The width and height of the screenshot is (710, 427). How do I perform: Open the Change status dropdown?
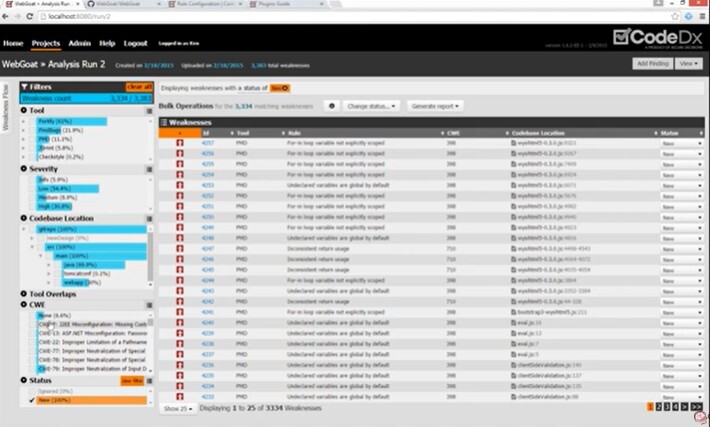[372, 105]
